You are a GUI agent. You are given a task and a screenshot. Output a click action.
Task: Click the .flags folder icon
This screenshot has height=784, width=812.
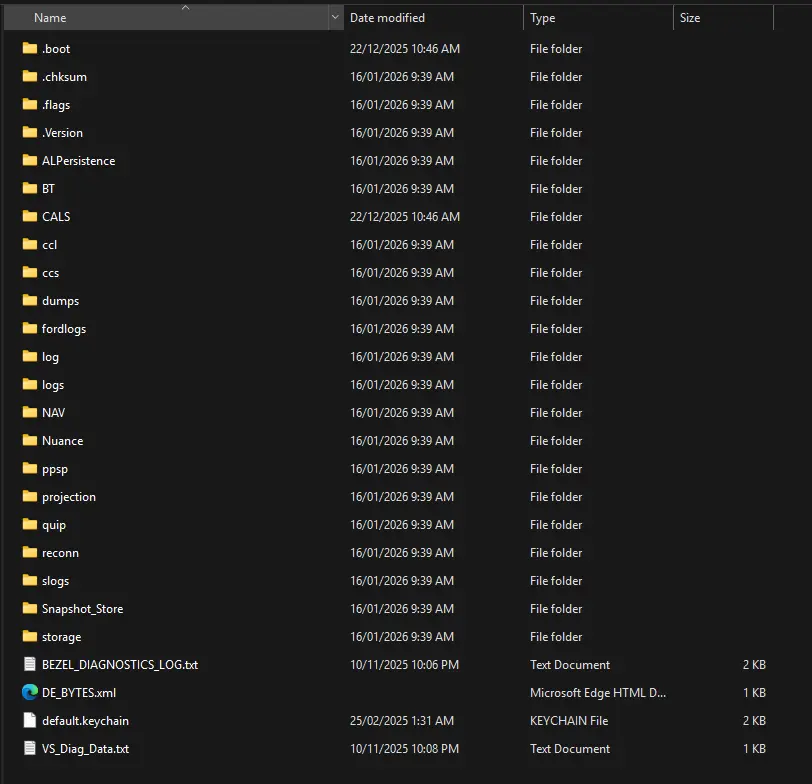pos(30,104)
